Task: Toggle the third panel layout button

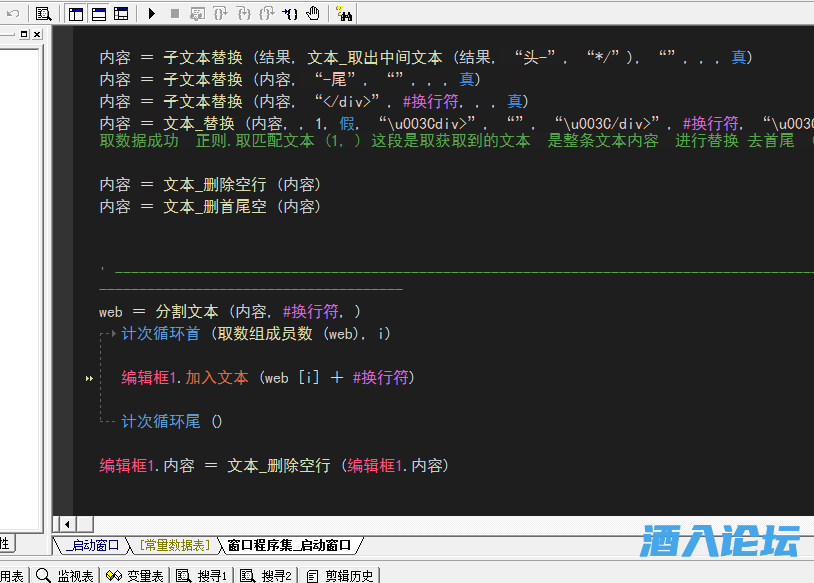Action: tap(121, 13)
